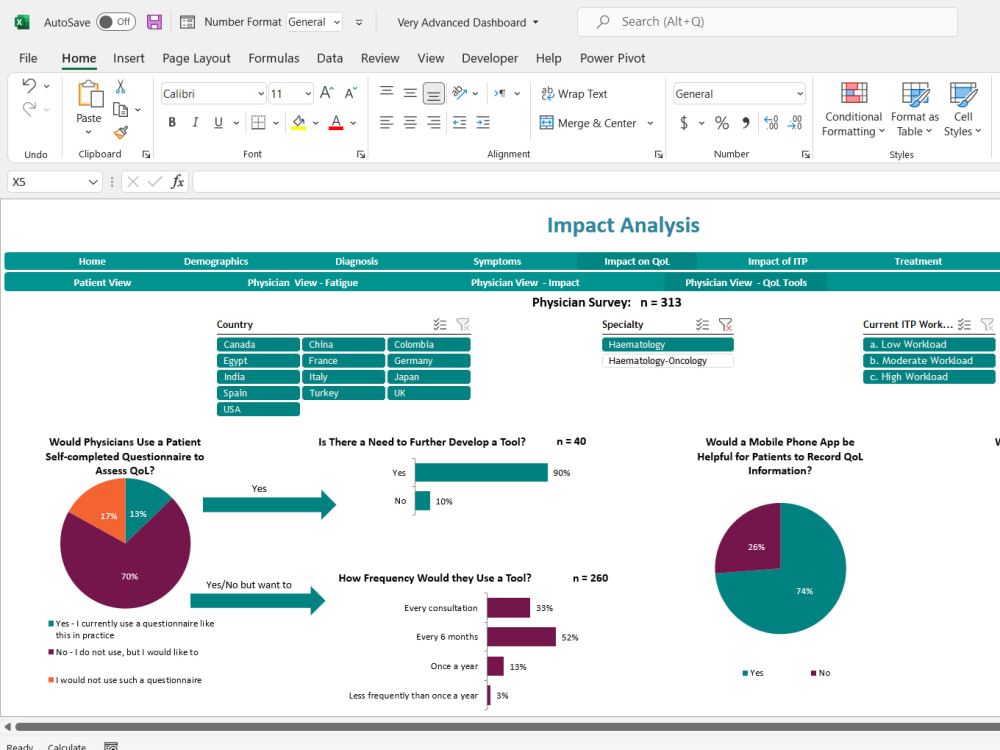This screenshot has width=1000, height=750.
Task: Click the Search box in title bar
Action: pos(767,22)
